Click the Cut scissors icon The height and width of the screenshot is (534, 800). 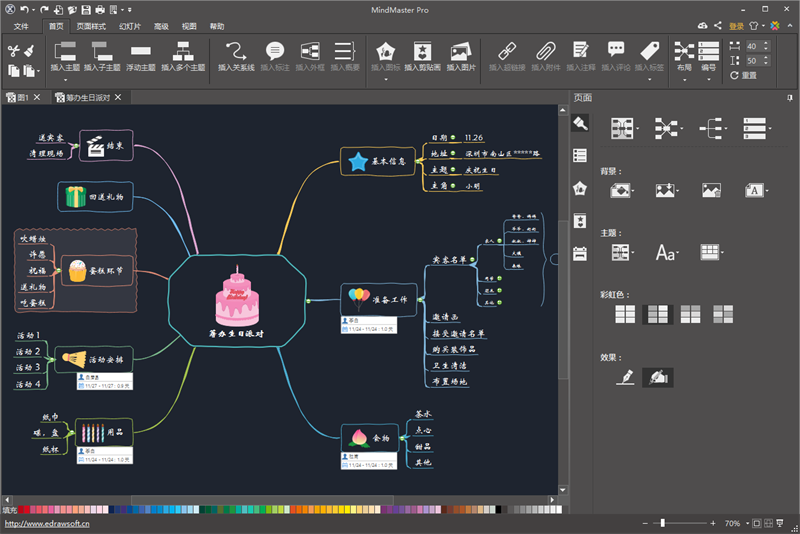click(x=14, y=50)
